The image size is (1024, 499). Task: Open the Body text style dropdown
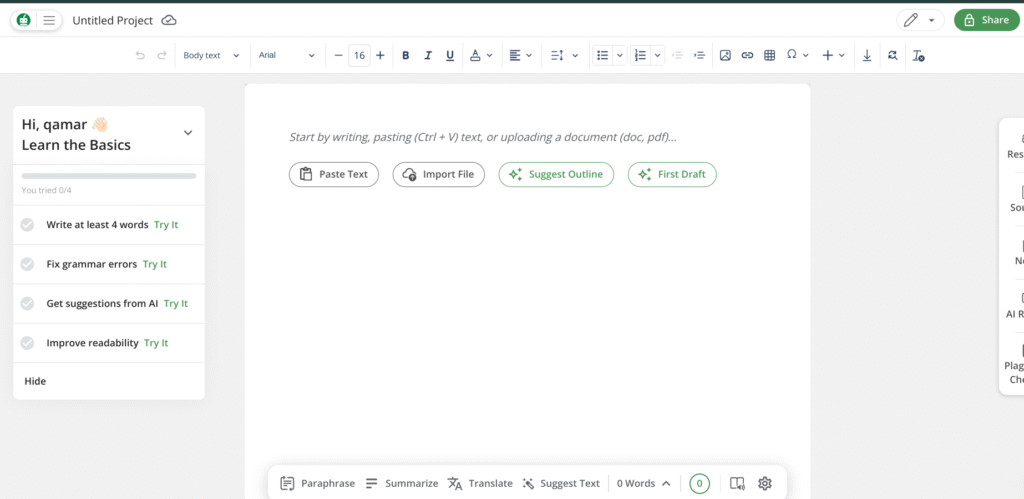[x=211, y=56]
